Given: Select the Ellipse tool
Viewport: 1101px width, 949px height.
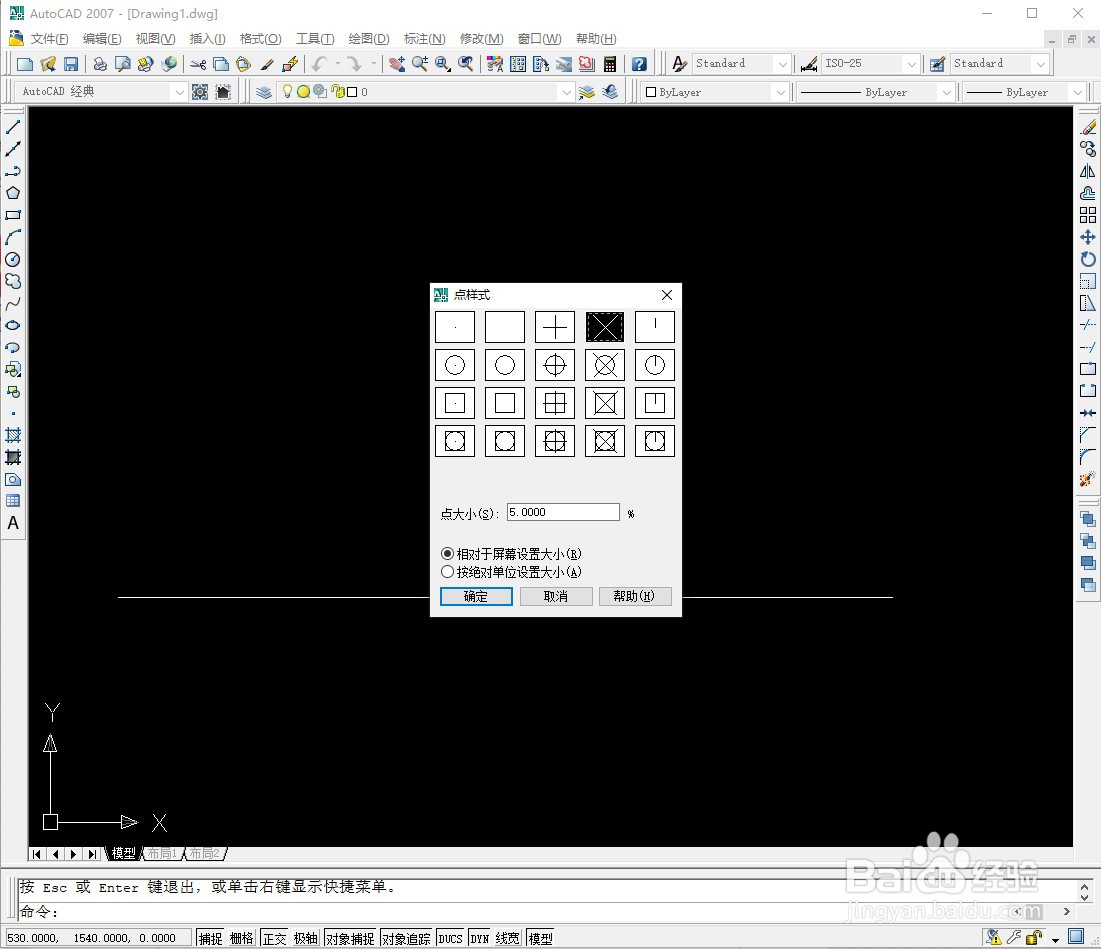Looking at the screenshot, I should (13, 325).
